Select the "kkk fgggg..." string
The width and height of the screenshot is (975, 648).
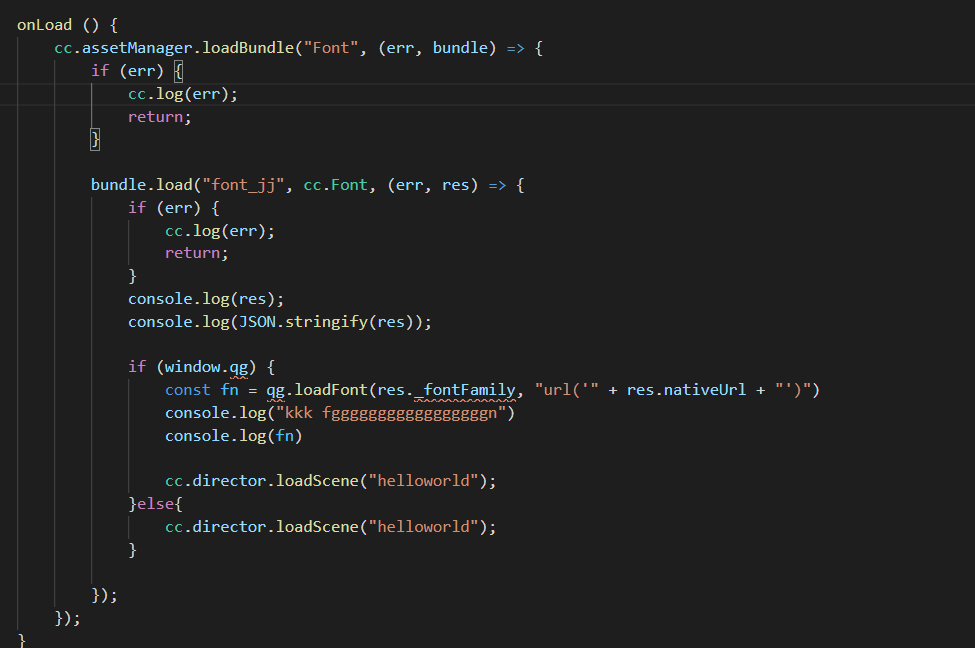[x=391, y=413]
